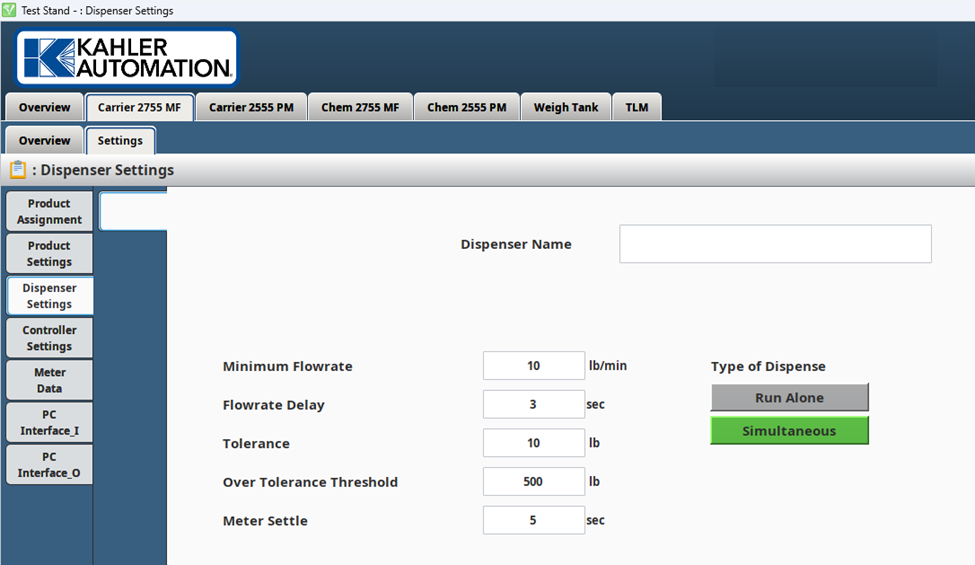Click the Minimum Flowrate value field
Image resolution: width=975 pixels, height=565 pixels.
533,366
